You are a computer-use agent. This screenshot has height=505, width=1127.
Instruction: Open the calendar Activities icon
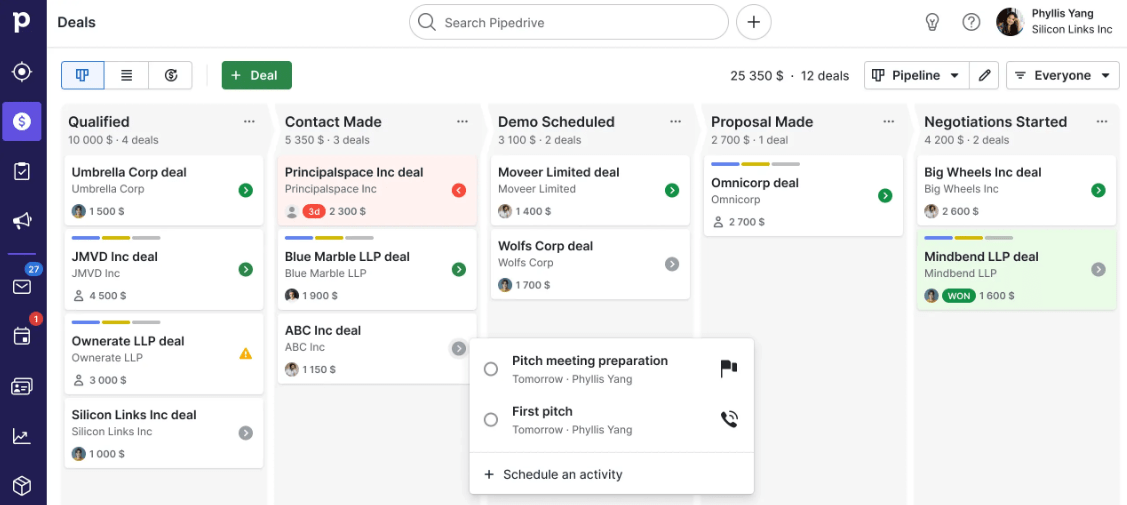(x=22, y=336)
